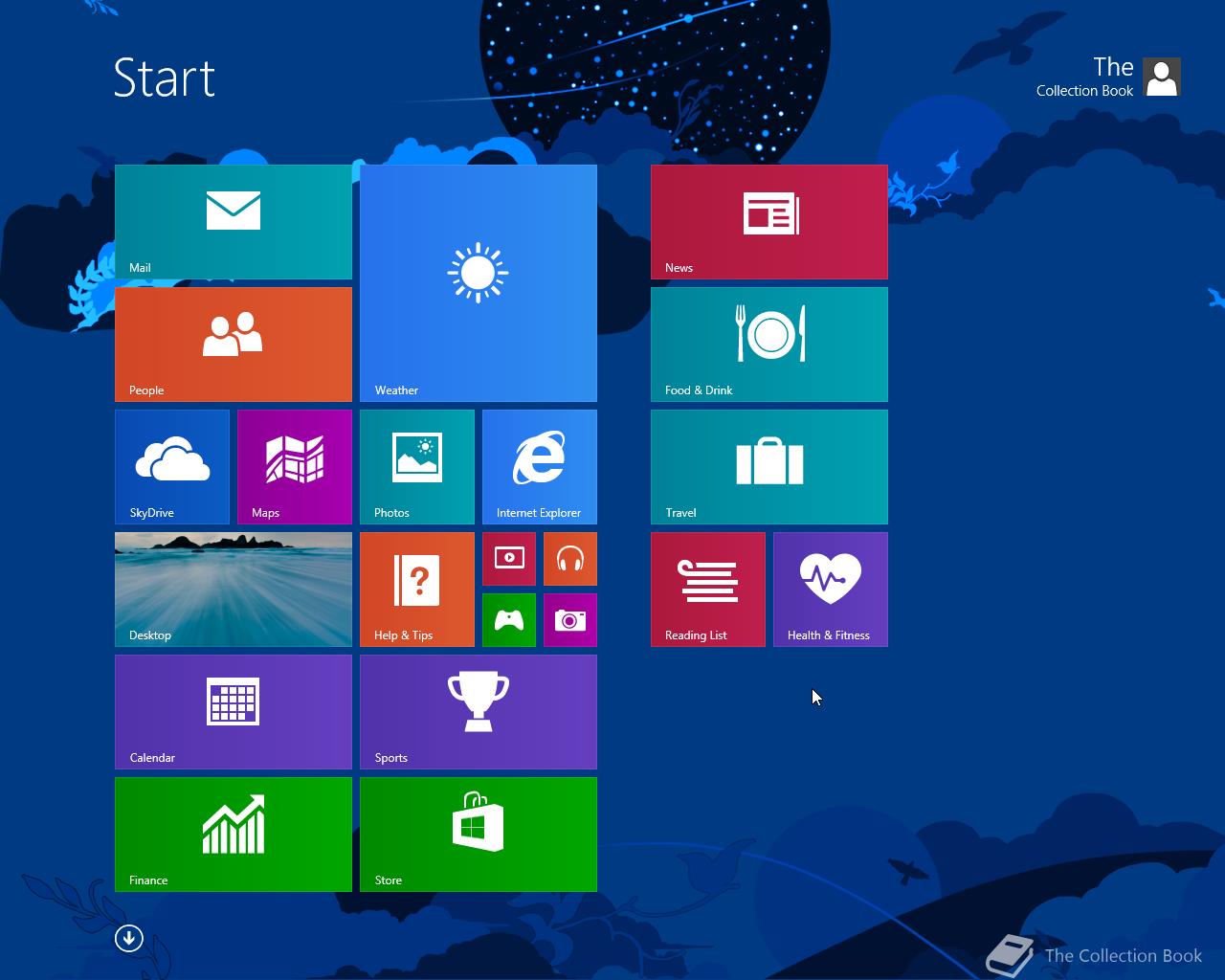Open the Help & Tips tile

pos(417,590)
